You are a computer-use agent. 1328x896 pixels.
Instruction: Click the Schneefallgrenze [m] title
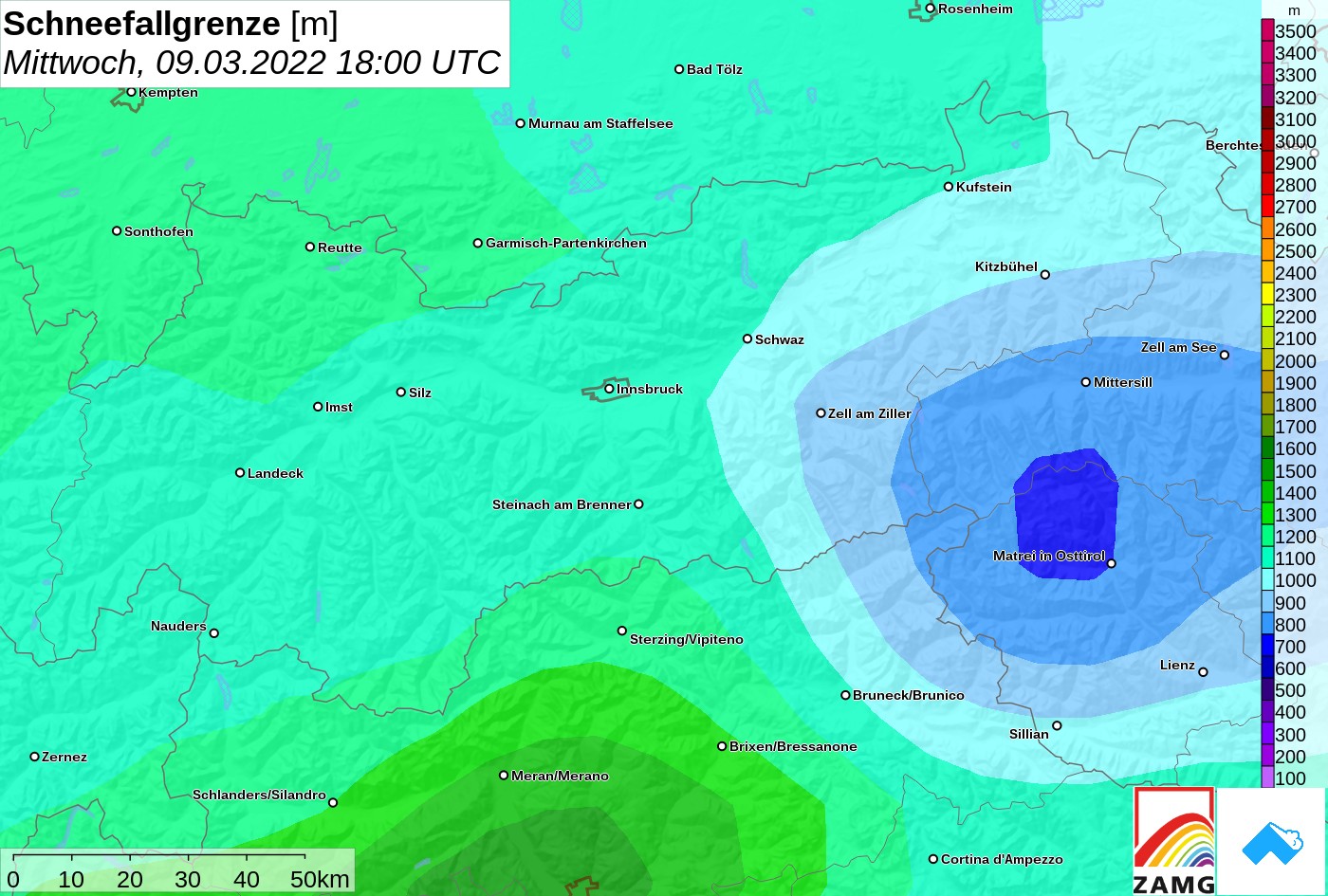click(x=171, y=24)
